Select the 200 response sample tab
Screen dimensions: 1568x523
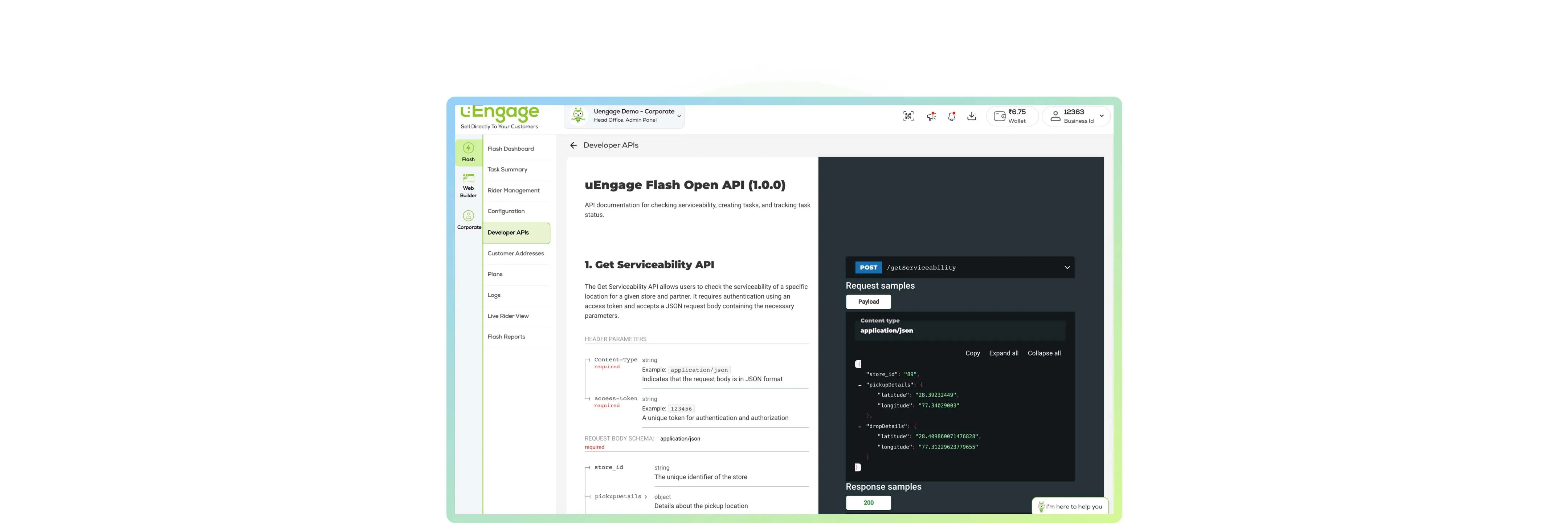tap(868, 503)
